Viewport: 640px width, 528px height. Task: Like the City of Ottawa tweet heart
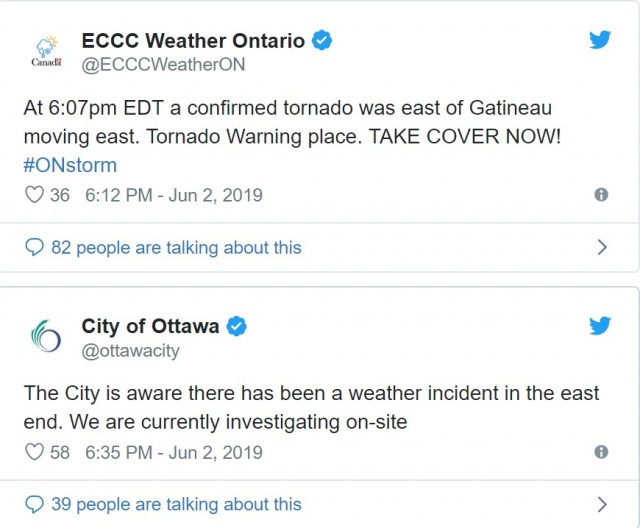34,452
